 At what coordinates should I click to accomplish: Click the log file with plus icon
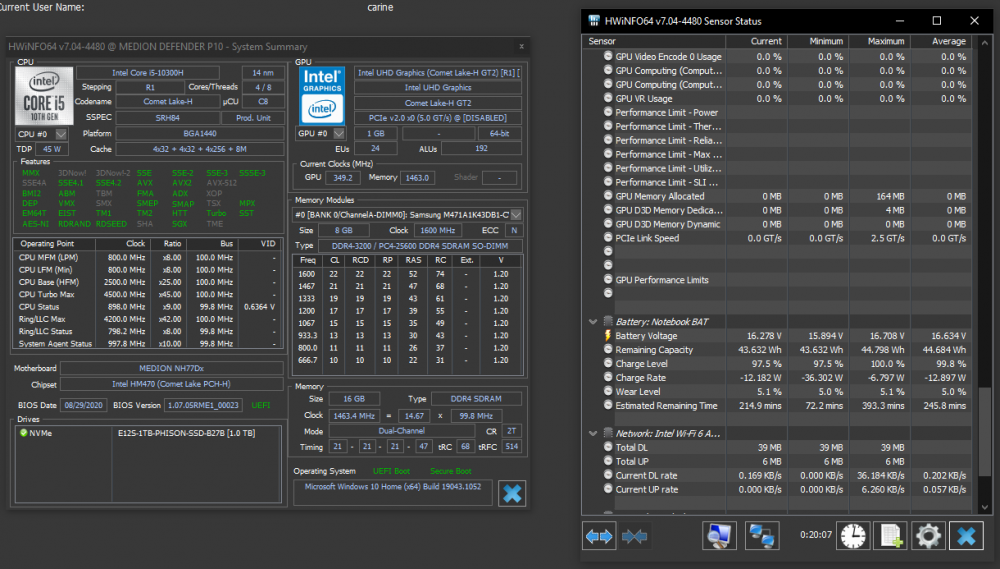[889, 536]
